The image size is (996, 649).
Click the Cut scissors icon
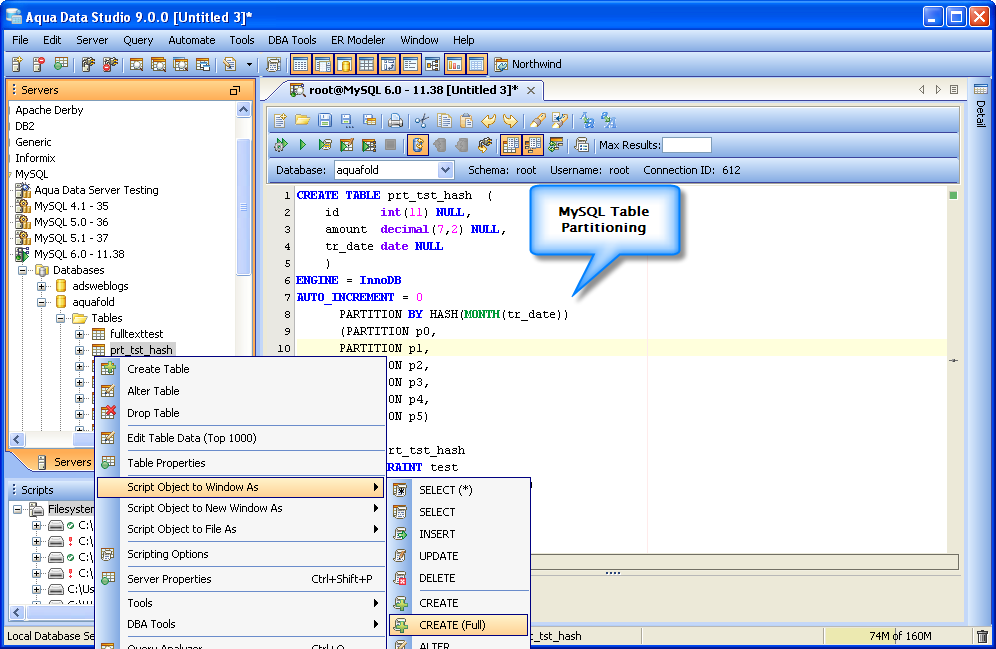[421, 120]
